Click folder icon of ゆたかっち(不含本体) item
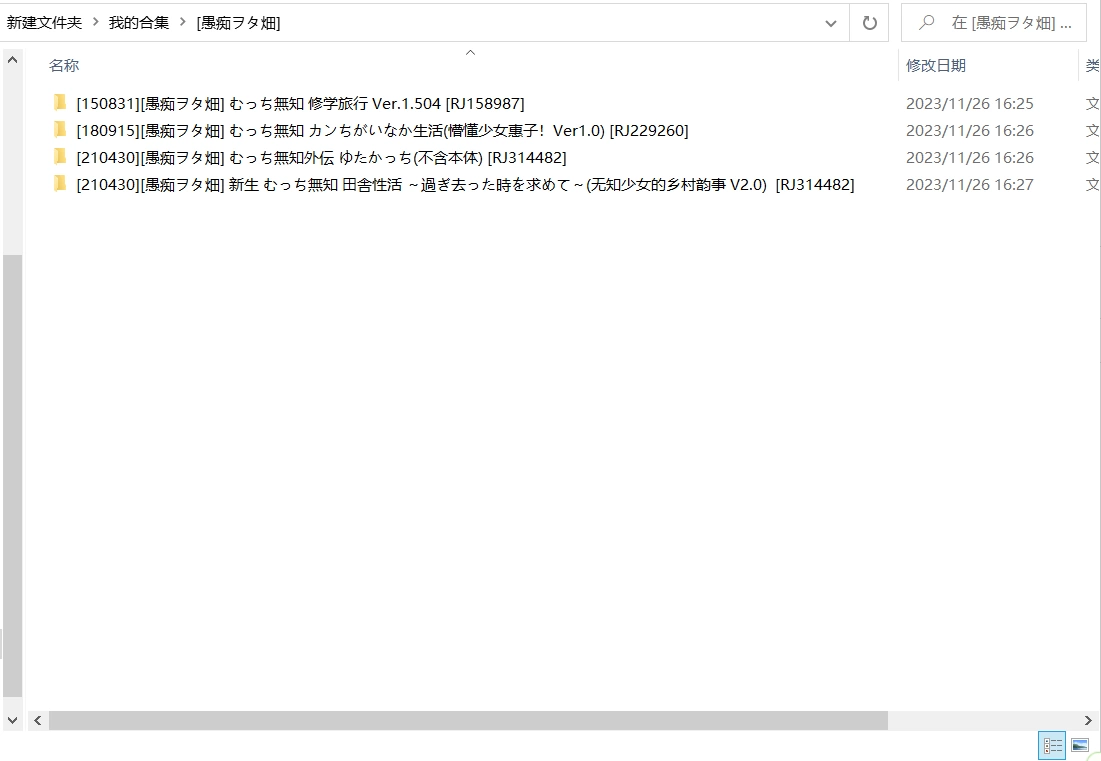 point(60,157)
